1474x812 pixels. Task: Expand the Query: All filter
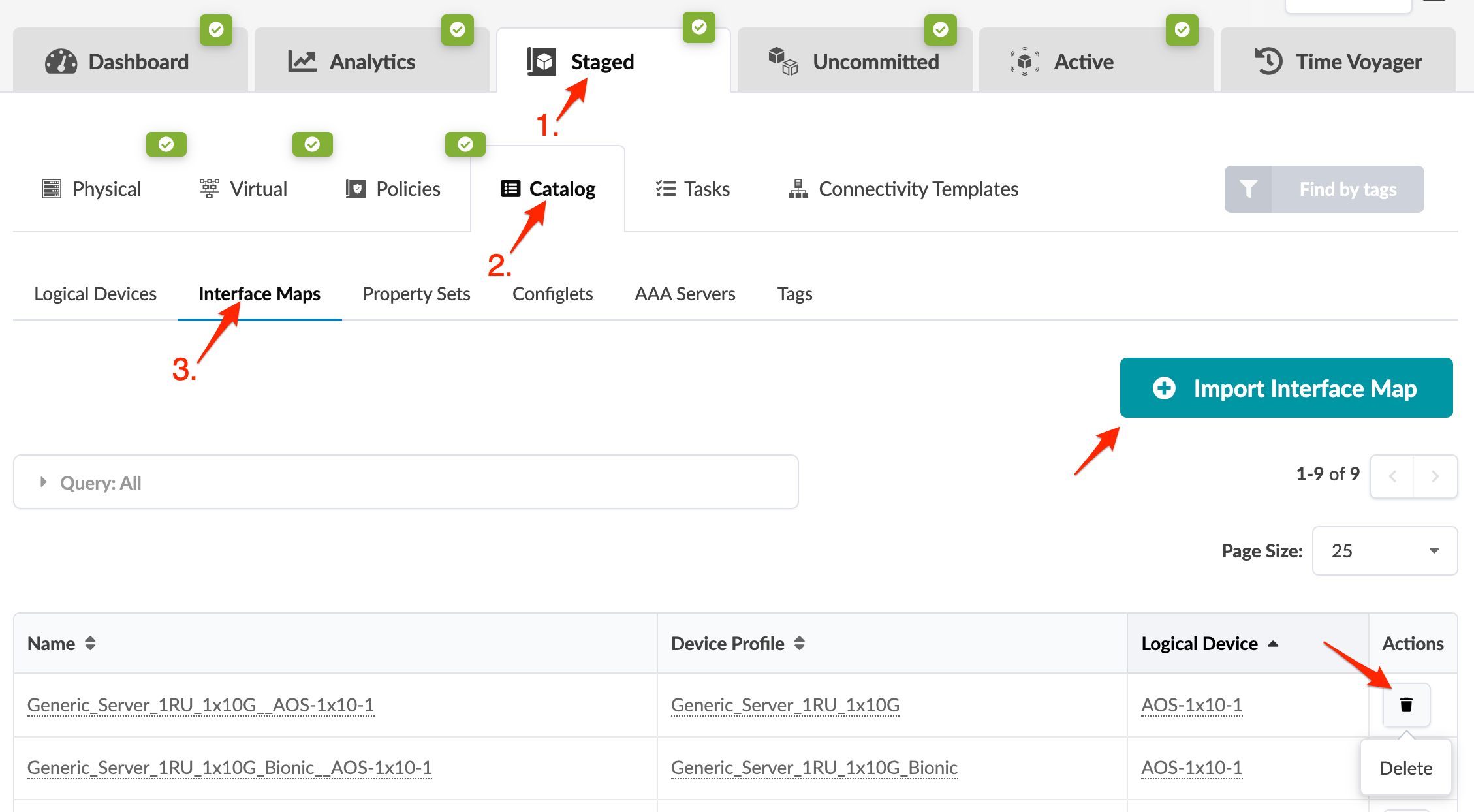click(x=44, y=482)
